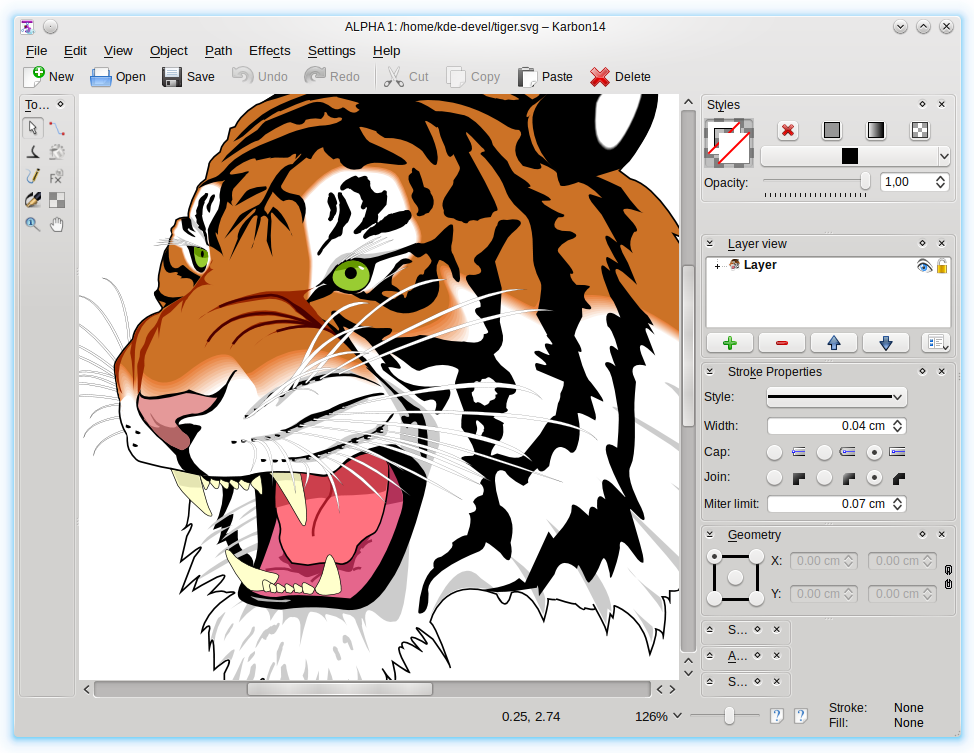Choose gradient fill style button

click(876, 130)
